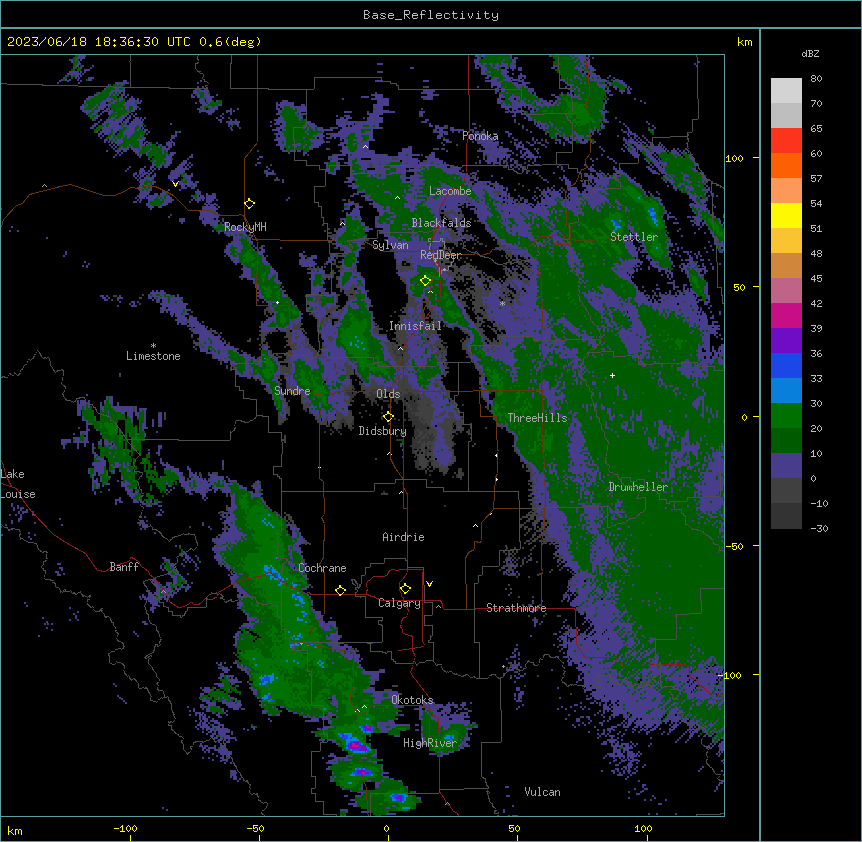Click the -30 value in dBZ legend
The width and height of the screenshot is (862, 842).
819,528
